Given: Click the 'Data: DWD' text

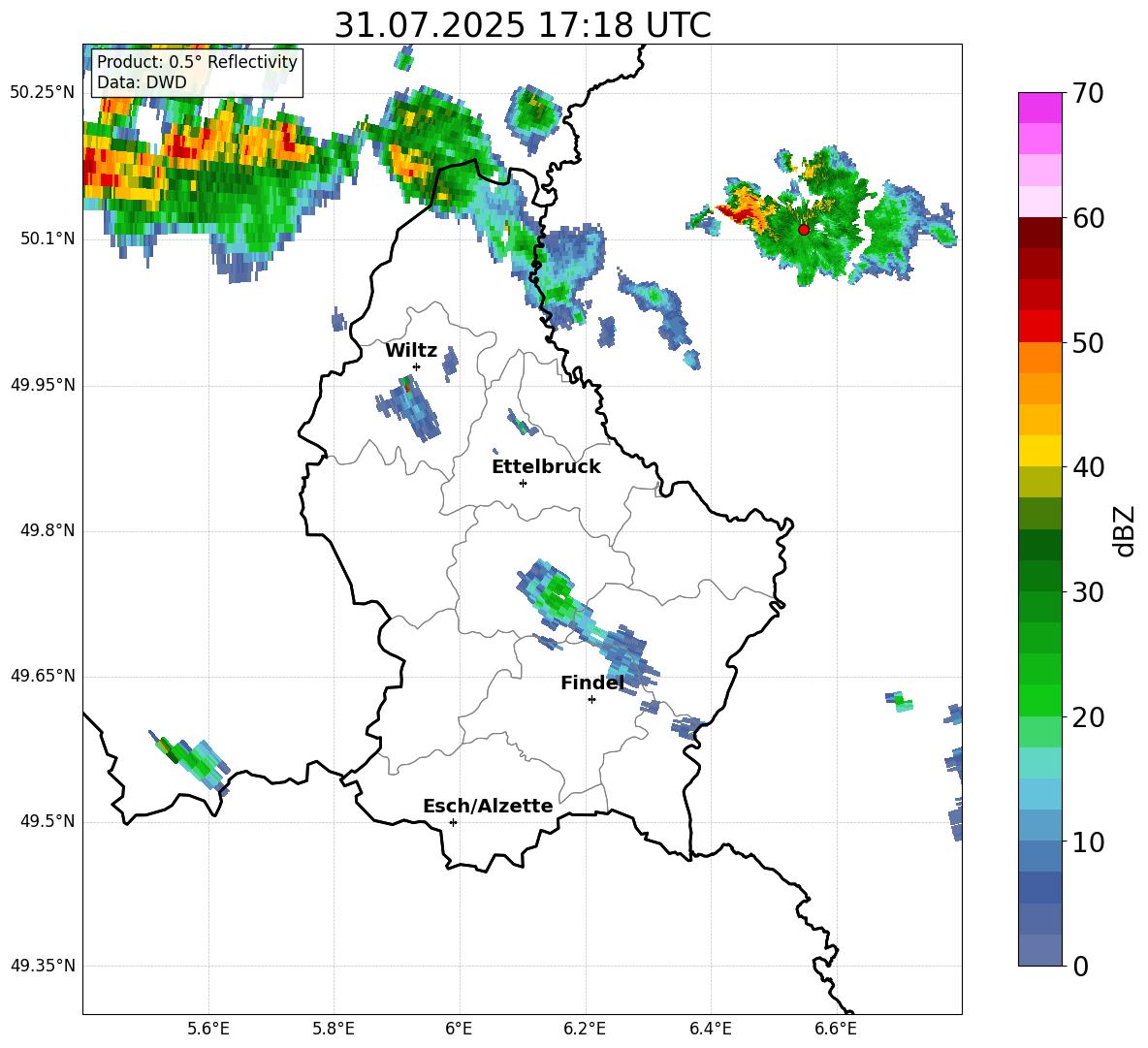Looking at the screenshot, I should click(x=142, y=82).
